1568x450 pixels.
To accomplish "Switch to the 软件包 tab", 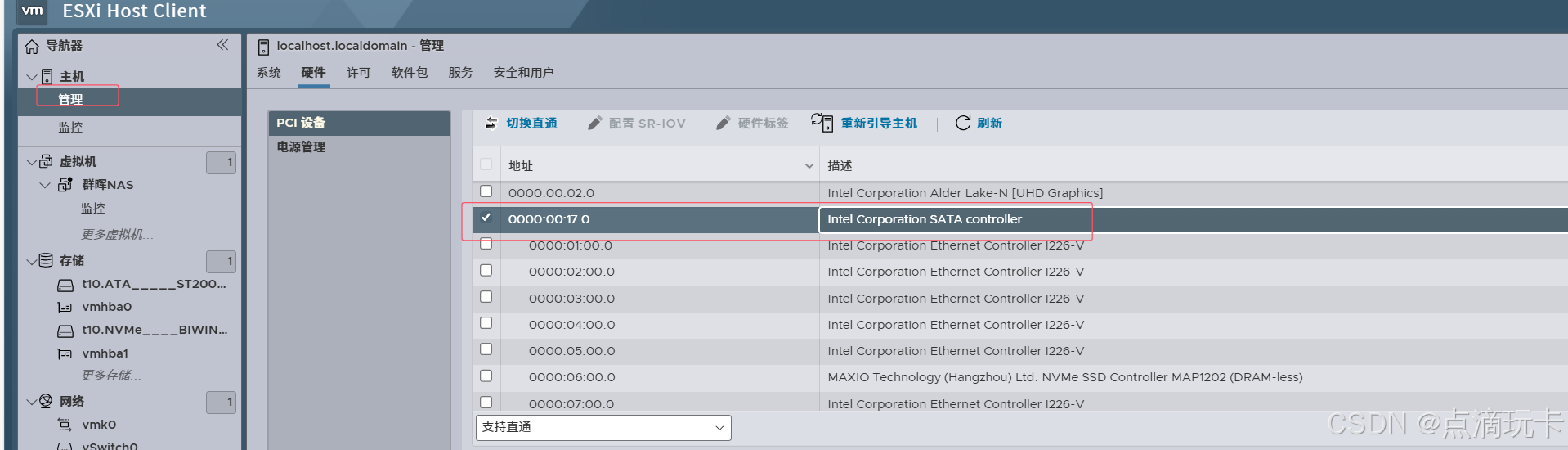I will pos(410,73).
